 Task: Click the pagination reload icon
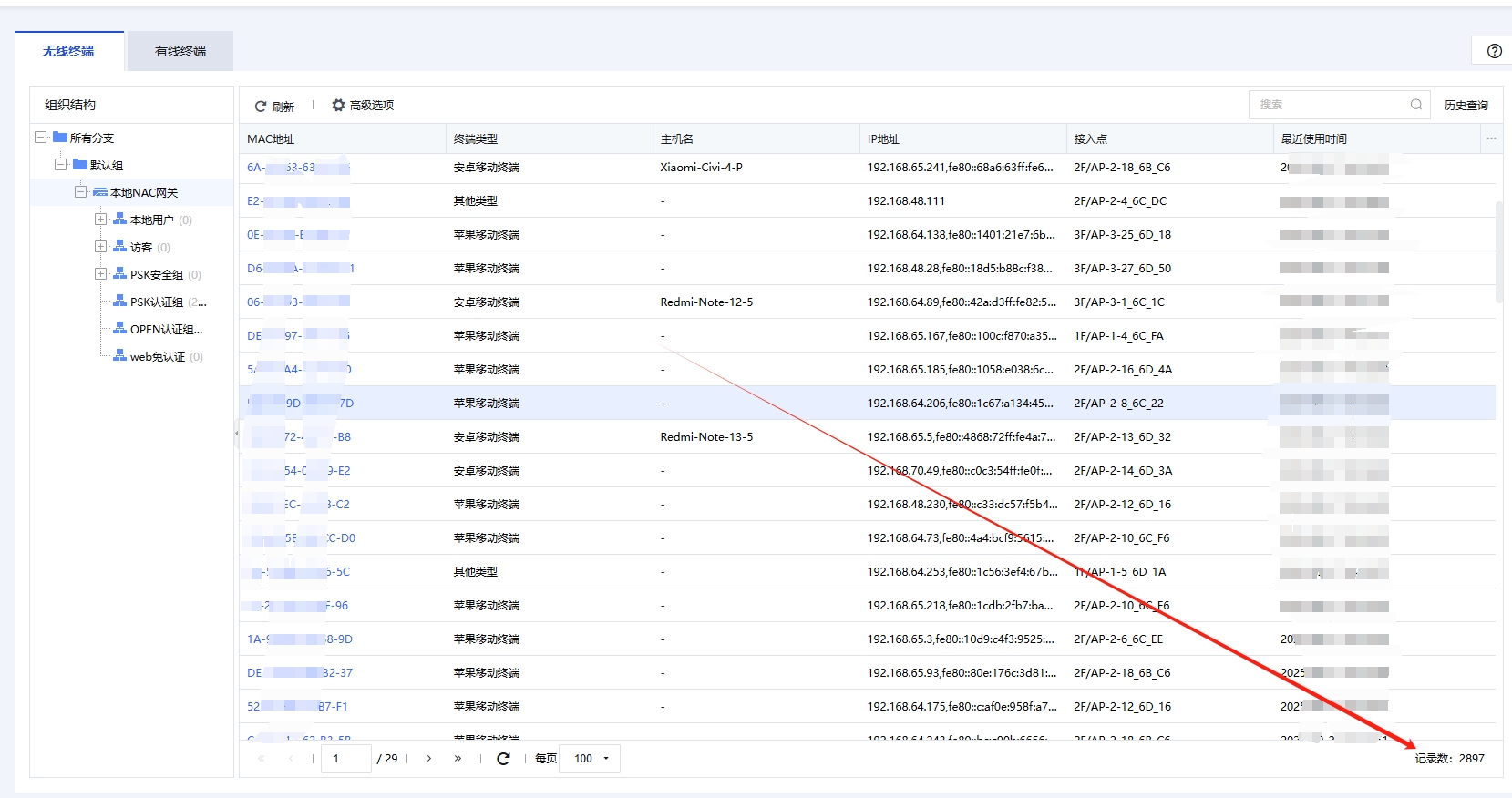tap(503, 758)
